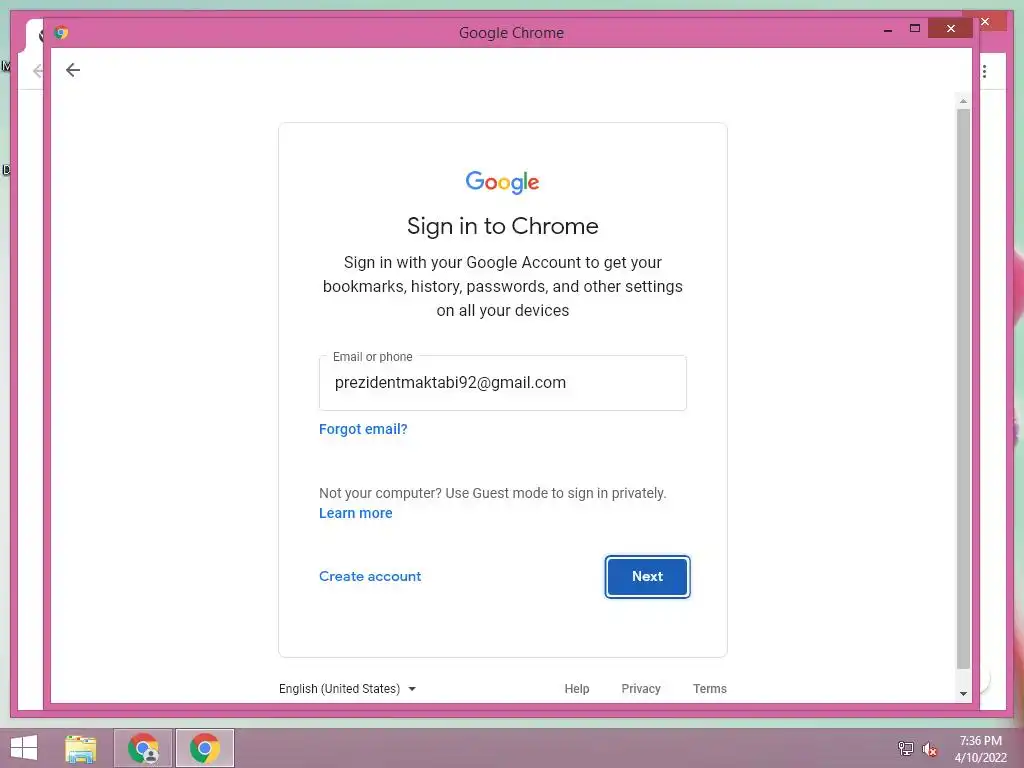Click the Email or phone input field

click(503, 383)
